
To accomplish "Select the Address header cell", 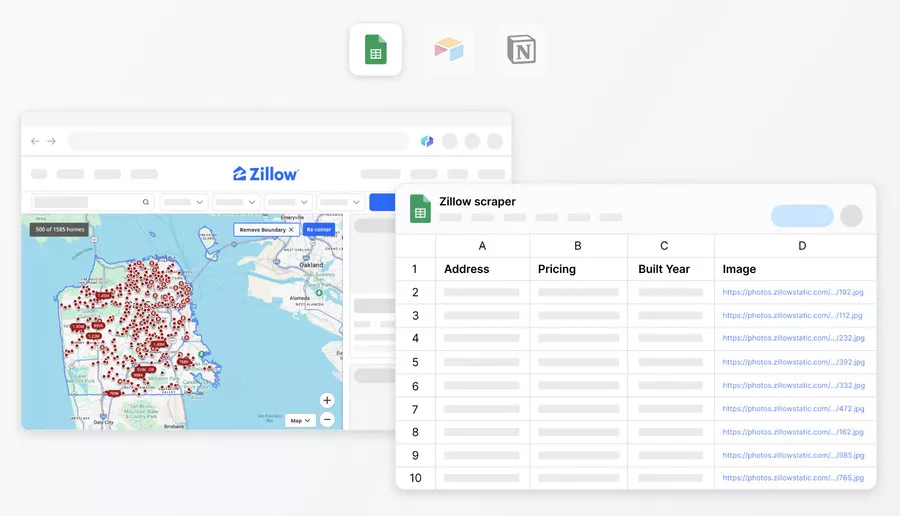I will click(482, 269).
